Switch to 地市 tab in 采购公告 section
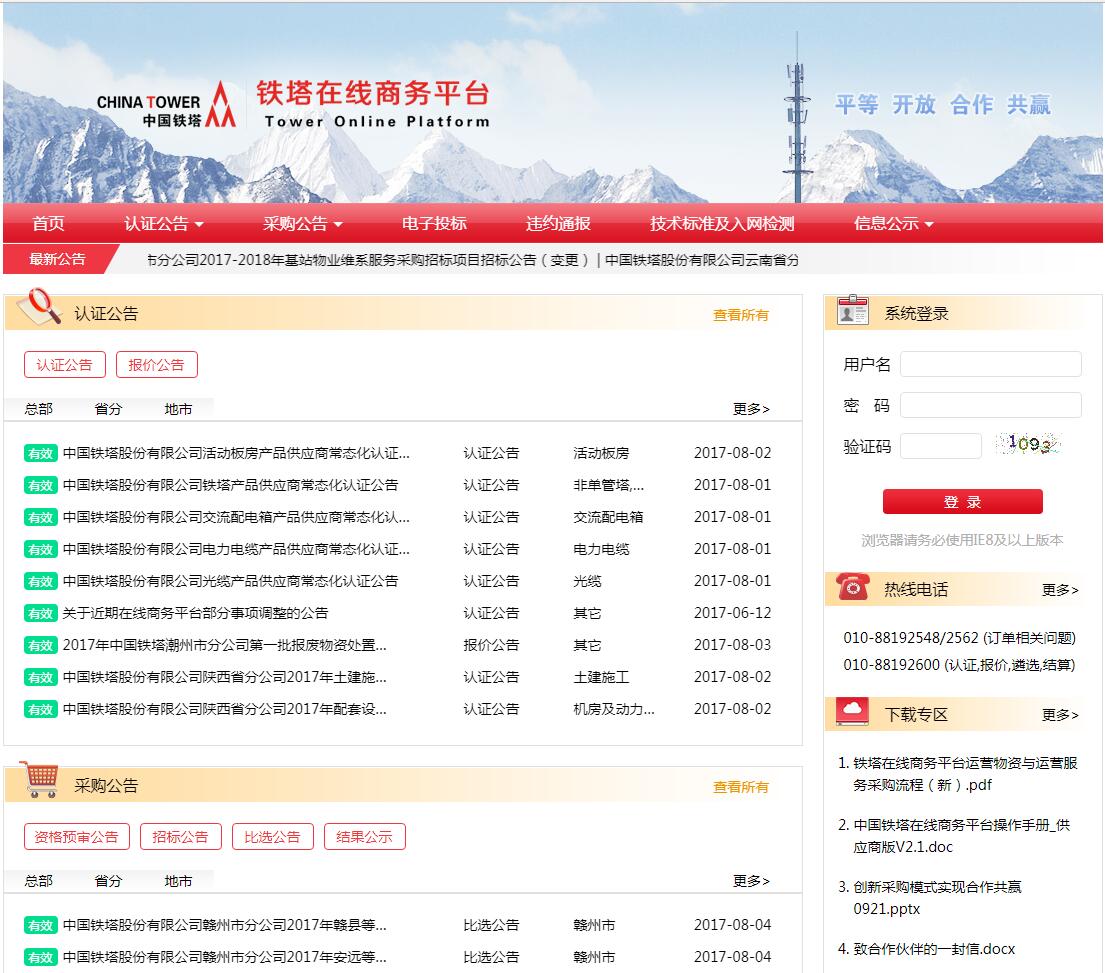 [178, 881]
